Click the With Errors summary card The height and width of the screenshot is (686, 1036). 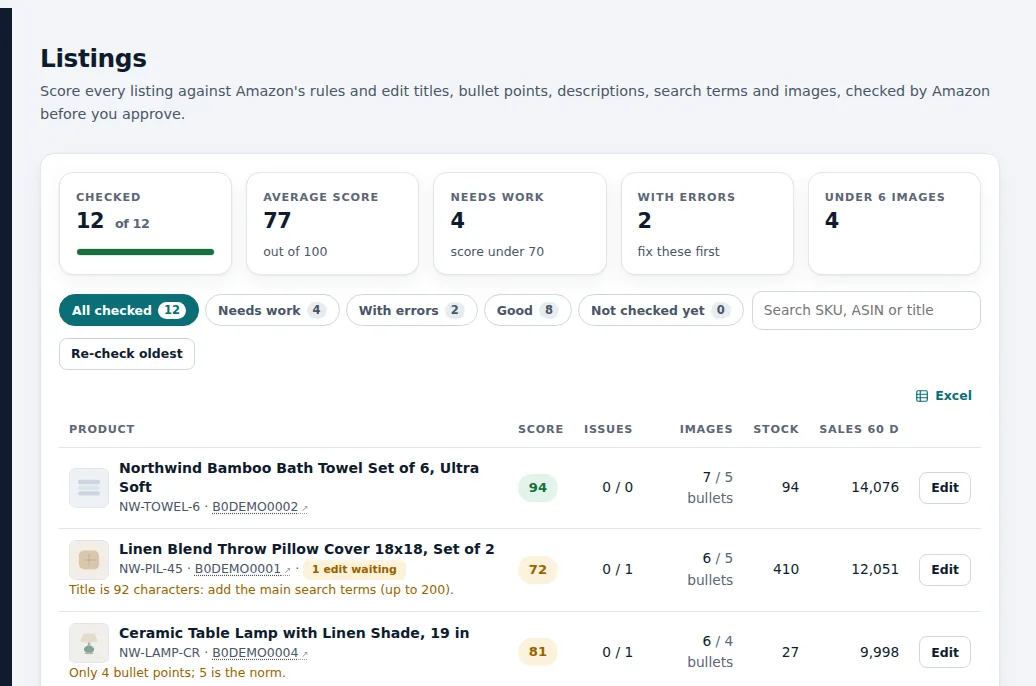707,223
